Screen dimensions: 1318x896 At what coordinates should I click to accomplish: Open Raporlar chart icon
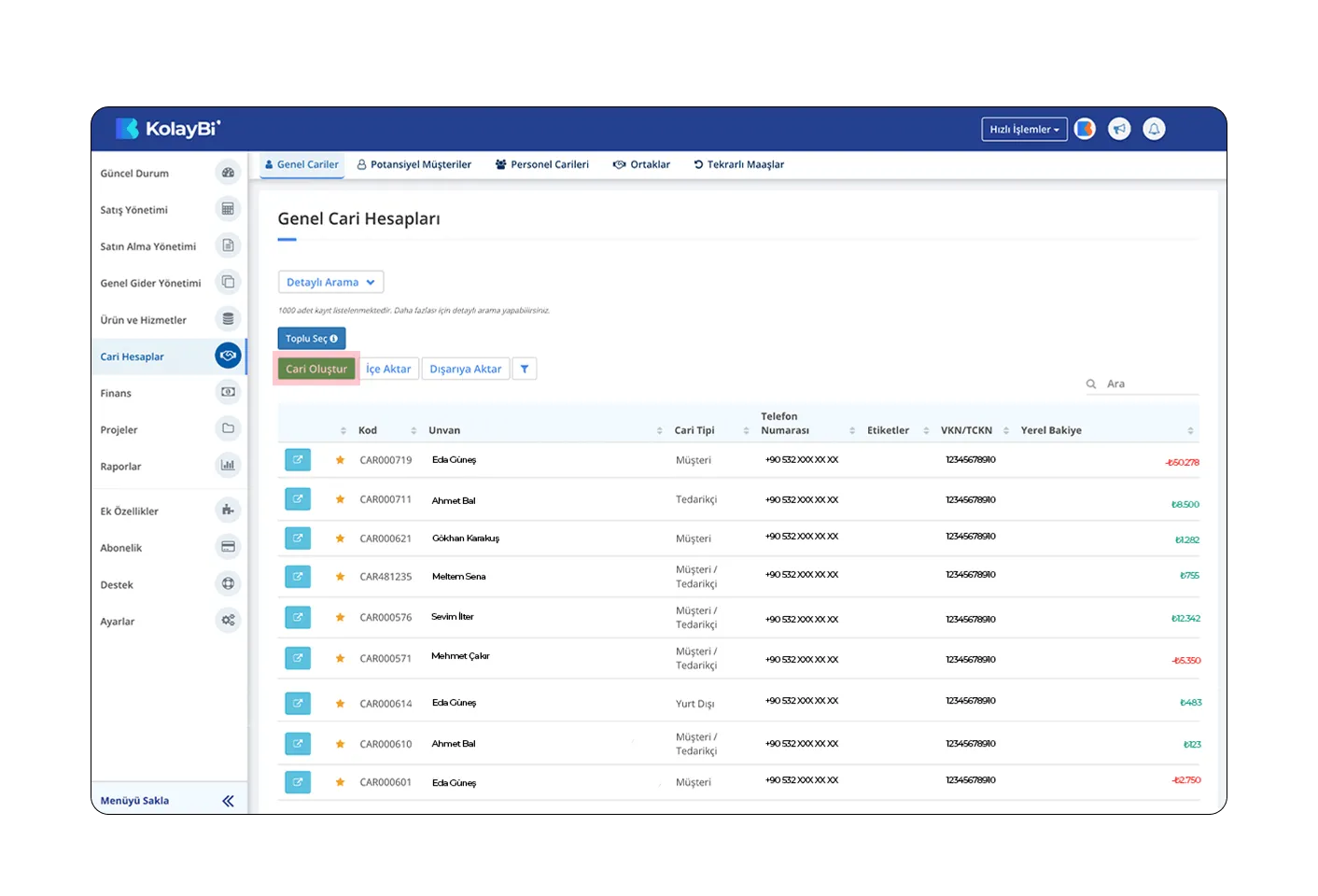pyautogui.click(x=228, y=465)
